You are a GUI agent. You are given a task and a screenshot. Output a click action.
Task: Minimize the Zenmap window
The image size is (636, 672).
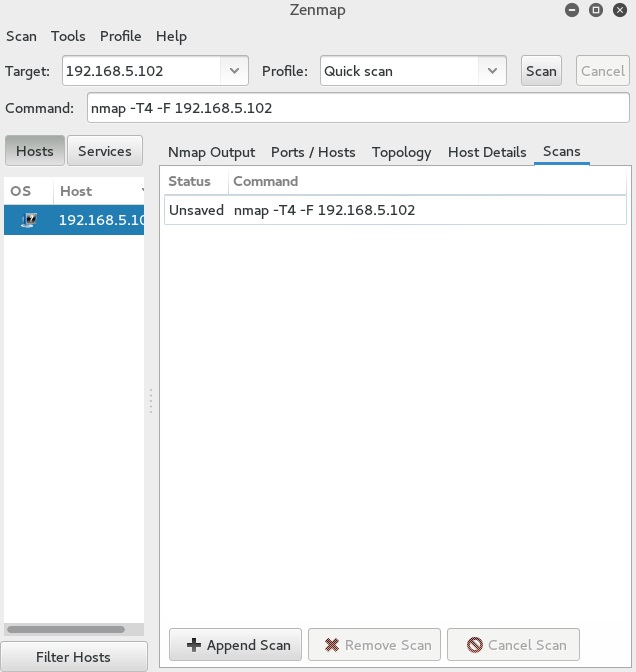coord(572,10)
